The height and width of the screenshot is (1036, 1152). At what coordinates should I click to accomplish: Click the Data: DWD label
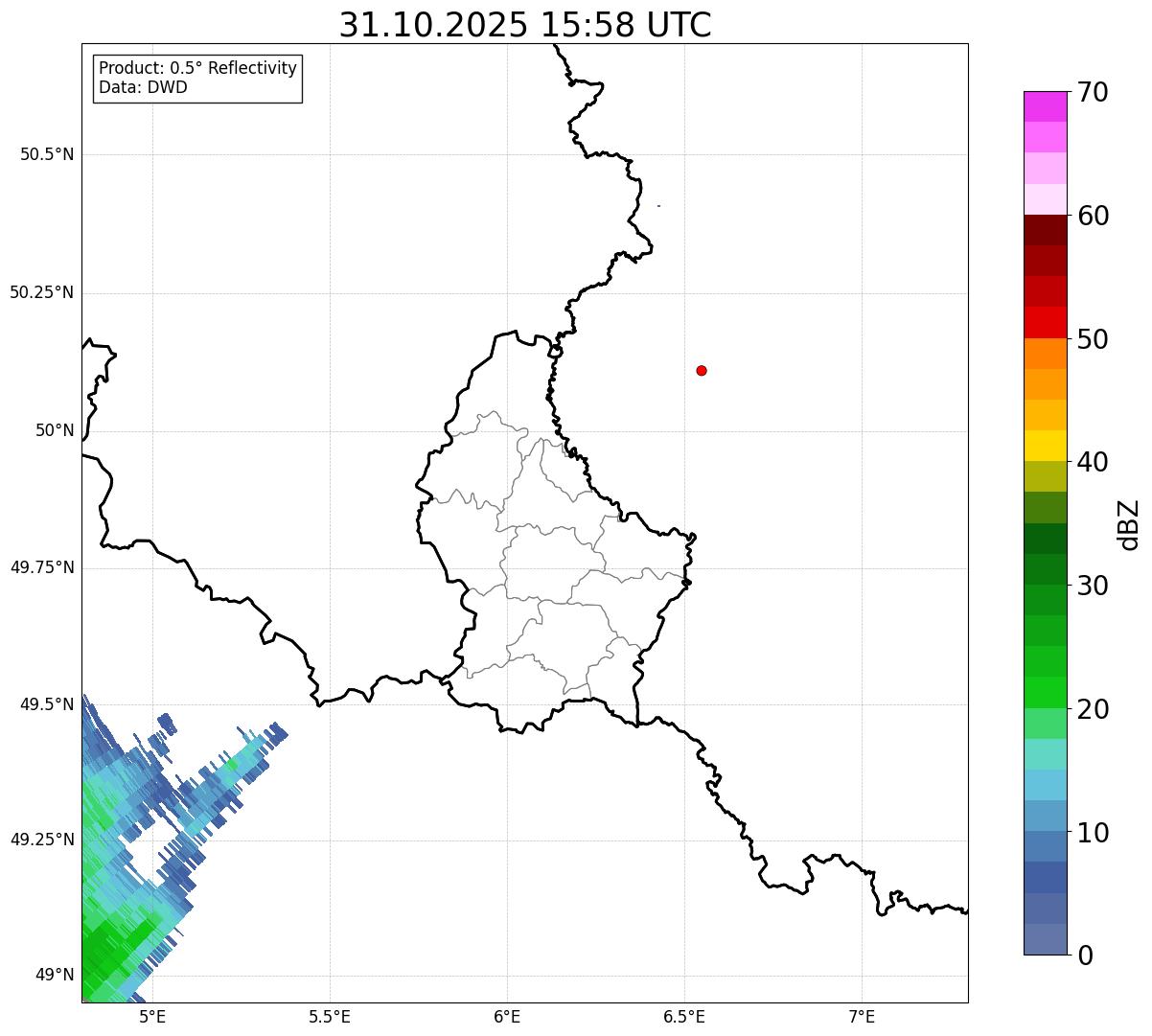[x=143, y=87]
